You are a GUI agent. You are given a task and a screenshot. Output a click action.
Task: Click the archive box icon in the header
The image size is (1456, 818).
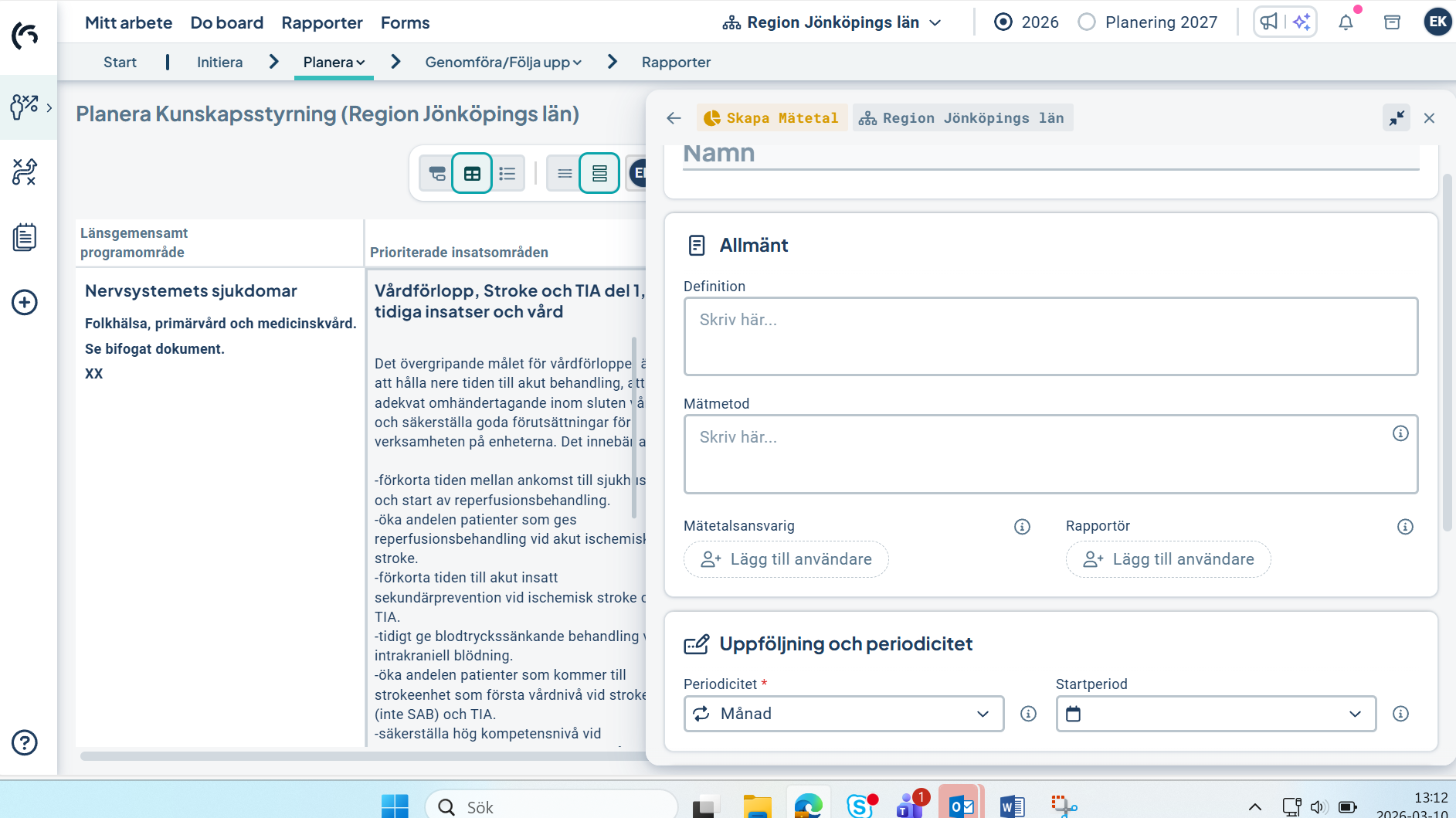tap(1392, 22)
